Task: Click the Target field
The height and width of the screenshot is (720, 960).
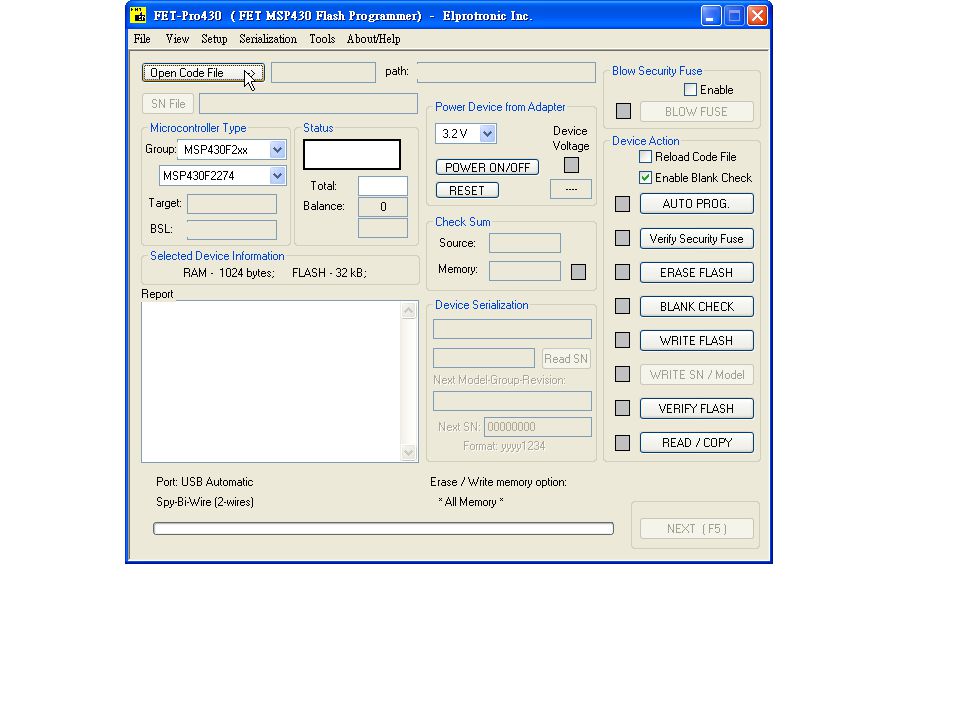Action: pyautogui.click(x=231, y=204)
